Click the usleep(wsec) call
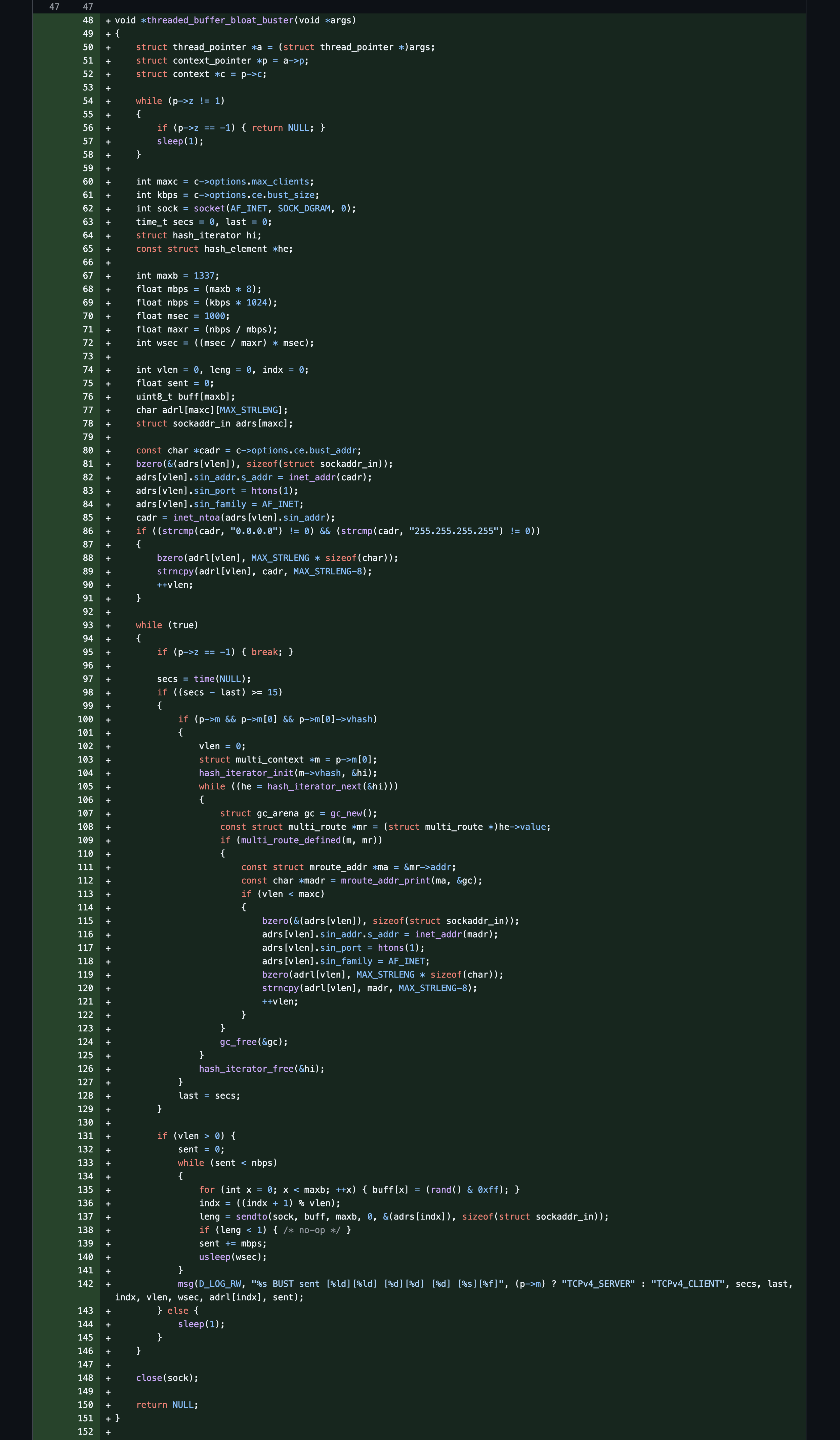The height and width of the screenshot is (1440, 840). pyautogui.click(x=232, y=1257)
